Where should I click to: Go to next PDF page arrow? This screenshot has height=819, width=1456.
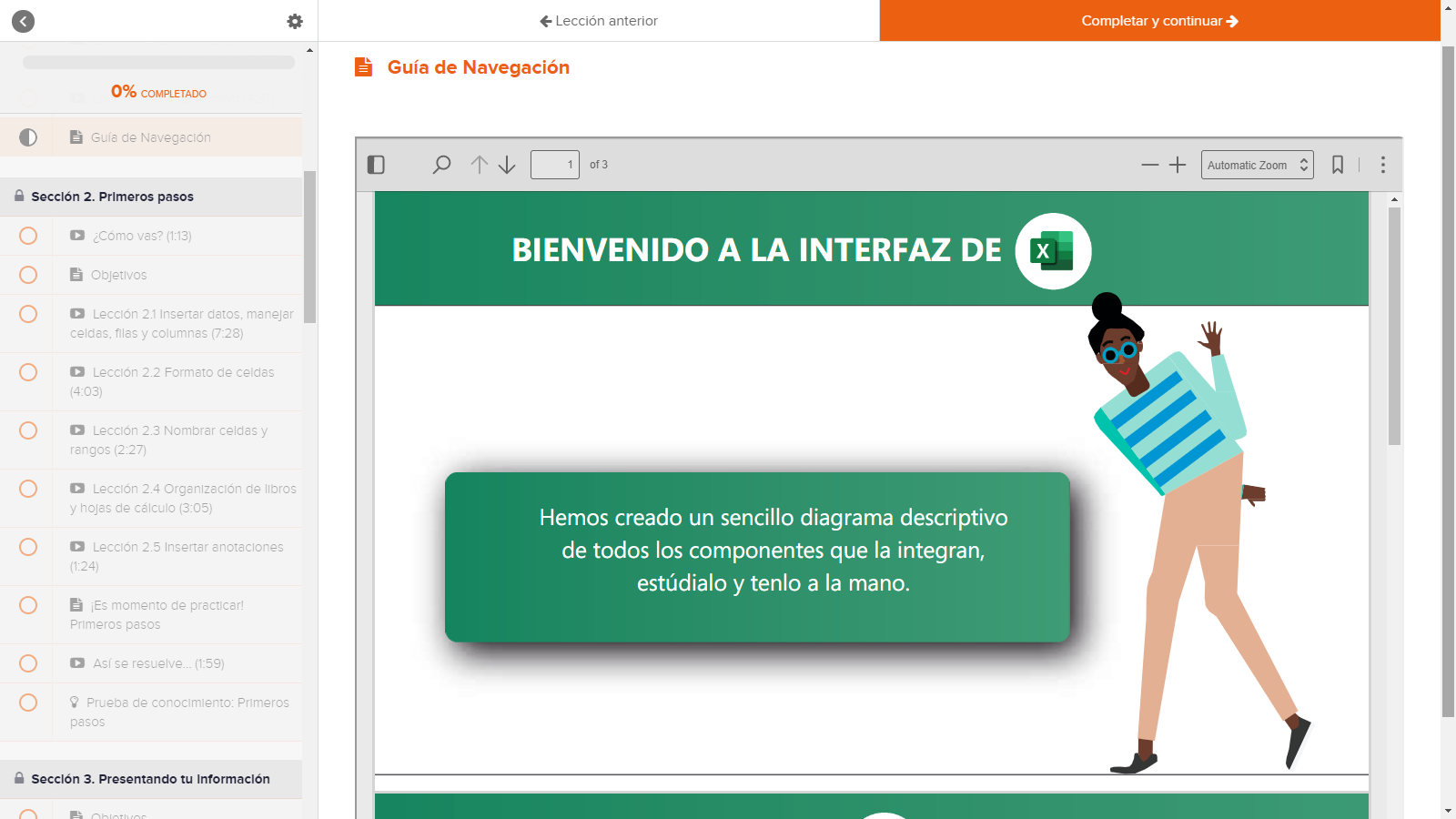[x=507, y=165]
